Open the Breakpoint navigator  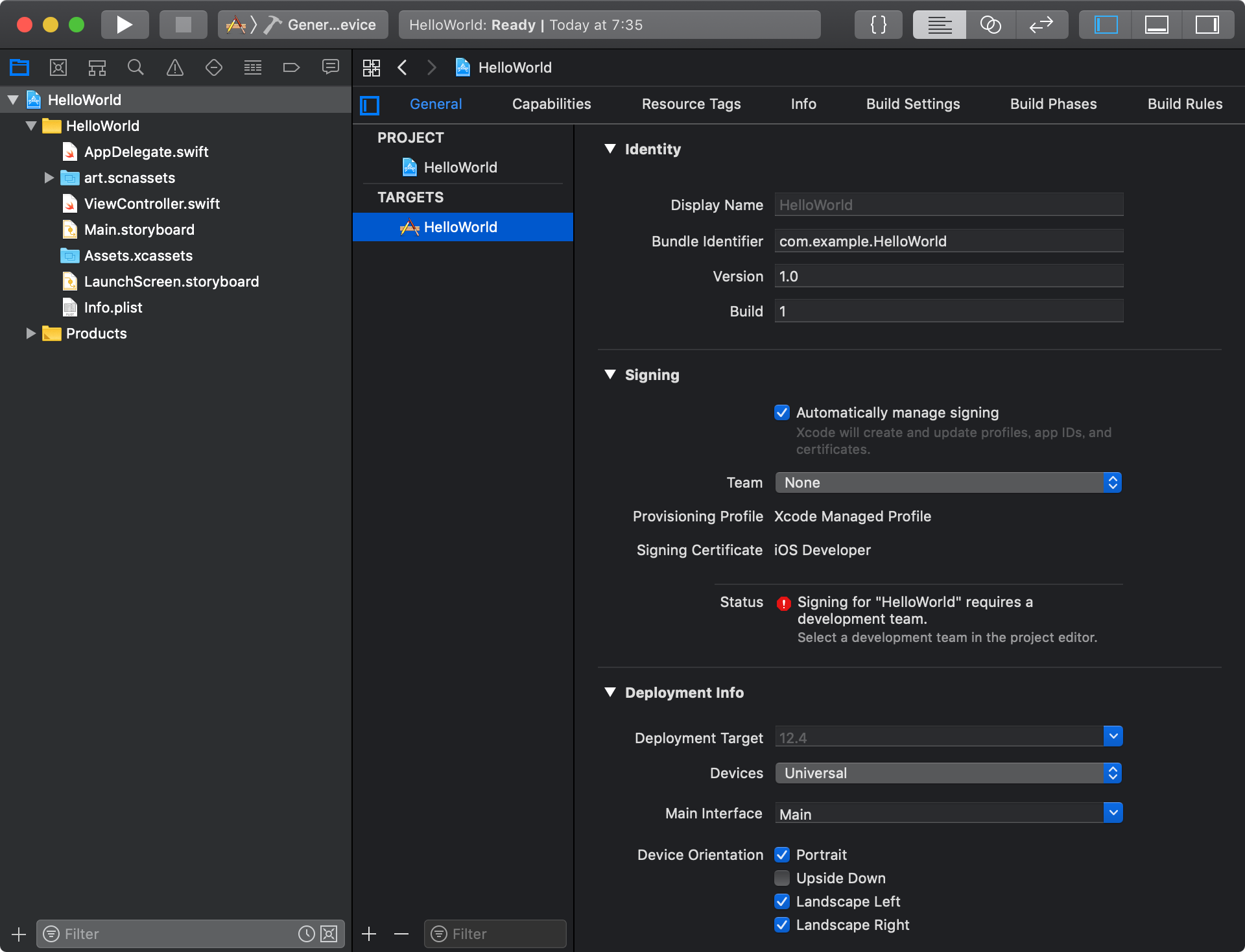292,67
